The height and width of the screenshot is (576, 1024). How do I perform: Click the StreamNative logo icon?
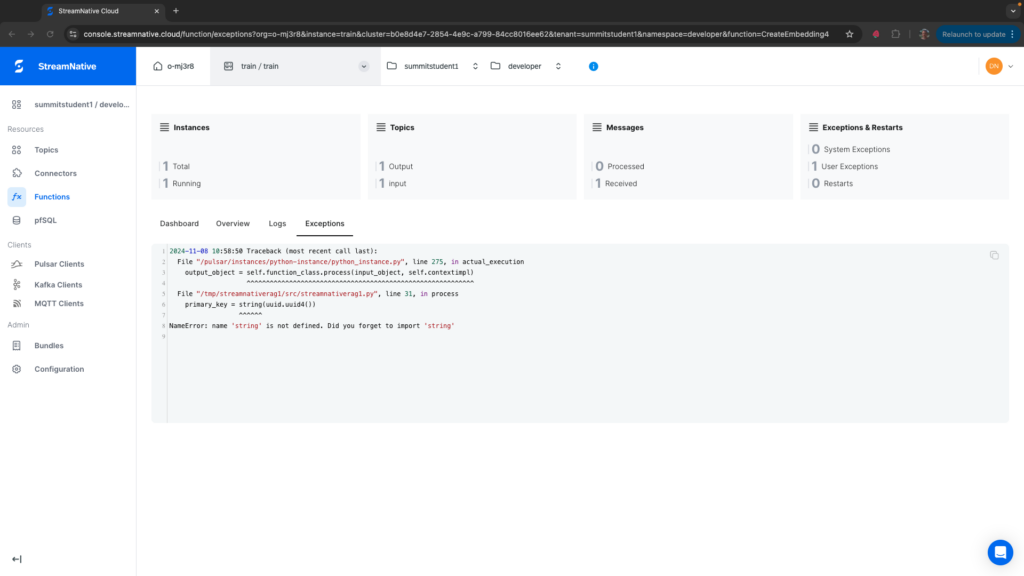(19, 66)
